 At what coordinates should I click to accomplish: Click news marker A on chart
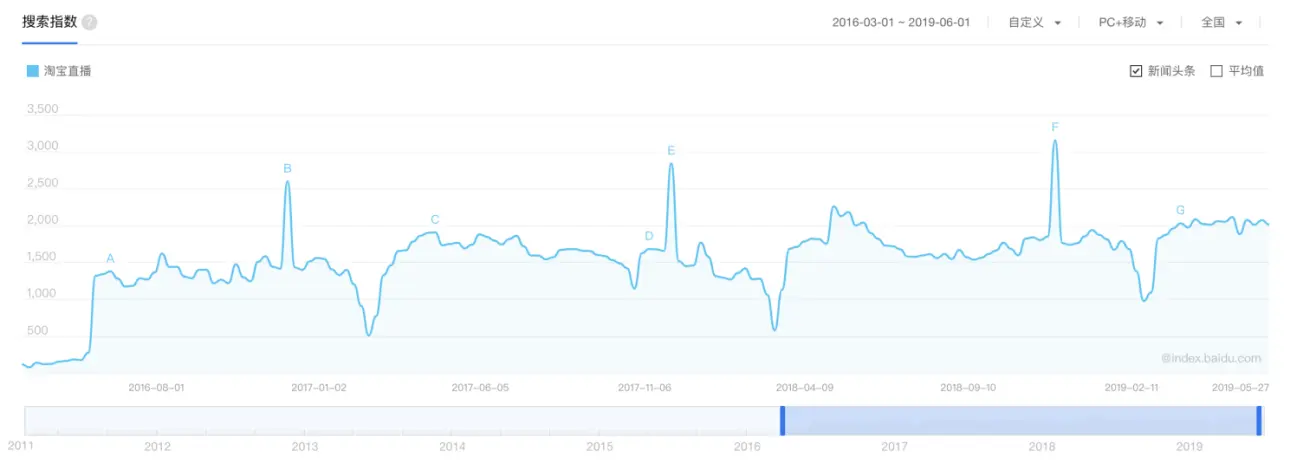[x=110, y=259]
